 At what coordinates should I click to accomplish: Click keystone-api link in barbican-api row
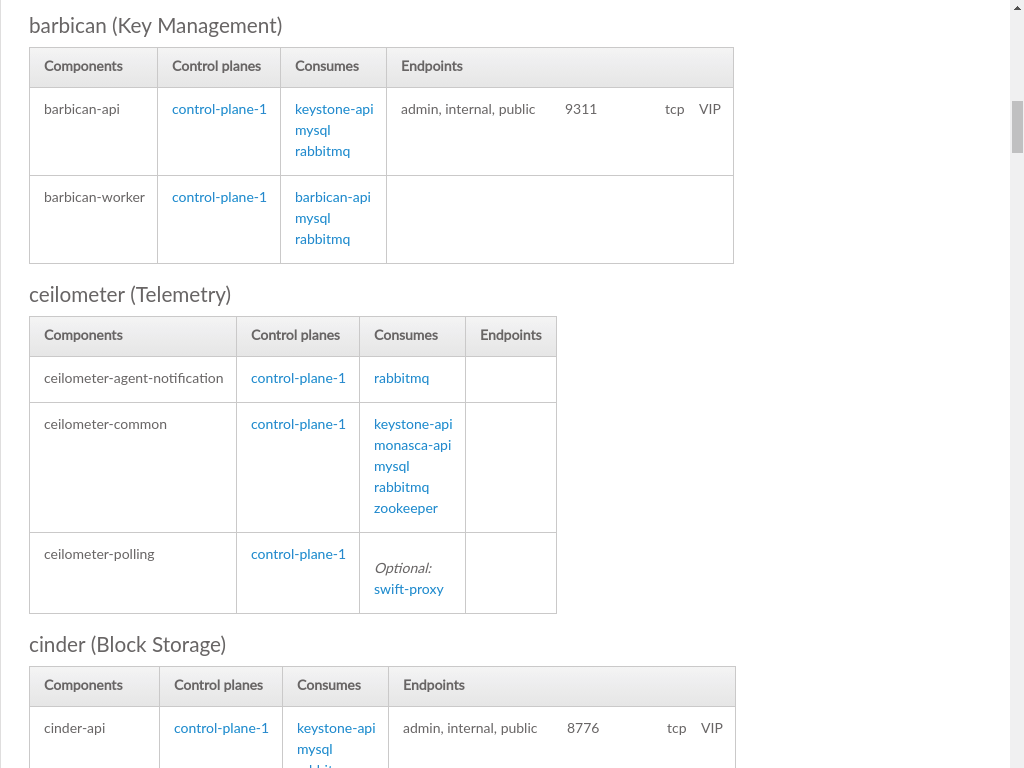pyautogui.click(x=334, y=109)
